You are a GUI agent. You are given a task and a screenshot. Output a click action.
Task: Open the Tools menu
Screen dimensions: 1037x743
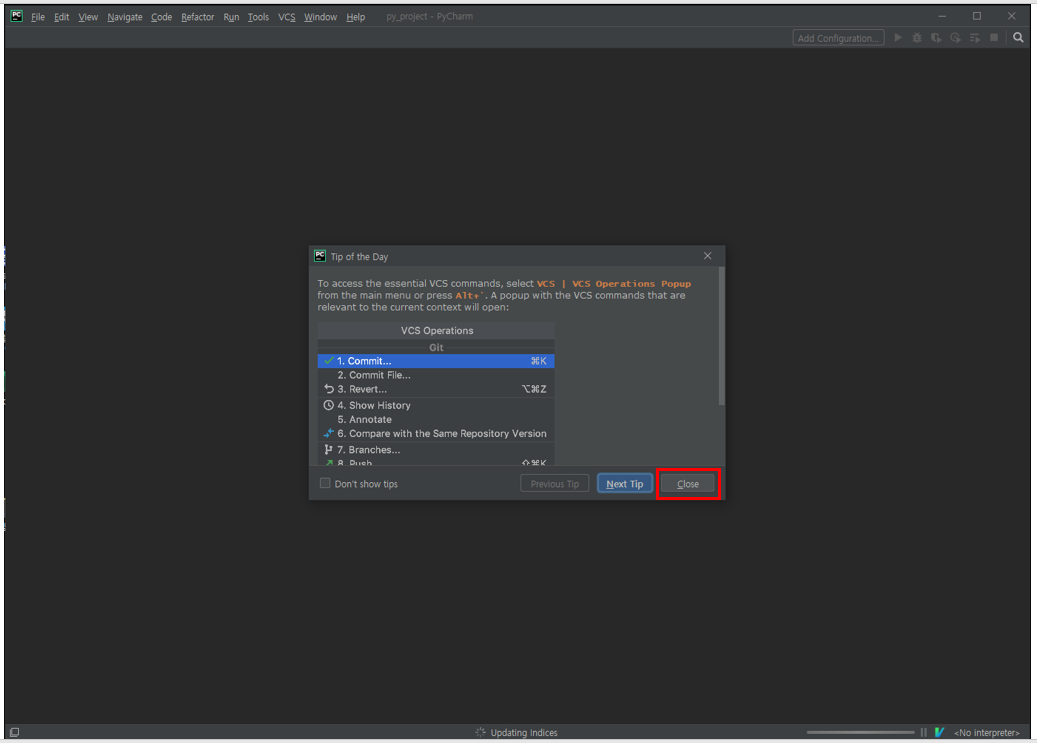pos(258,17)
